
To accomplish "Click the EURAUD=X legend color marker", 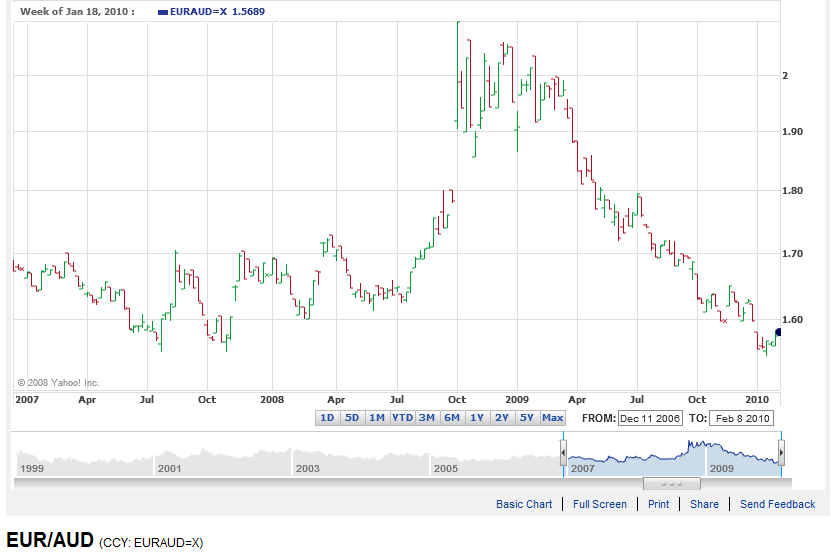I will coord(163,12).
